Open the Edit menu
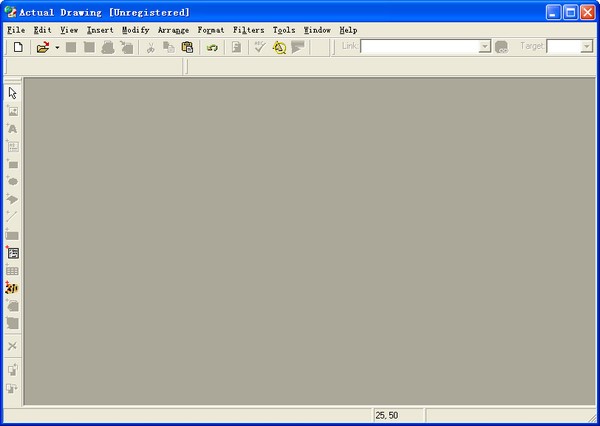The width and height of the screenshot is (600, 426). [42, 30]
